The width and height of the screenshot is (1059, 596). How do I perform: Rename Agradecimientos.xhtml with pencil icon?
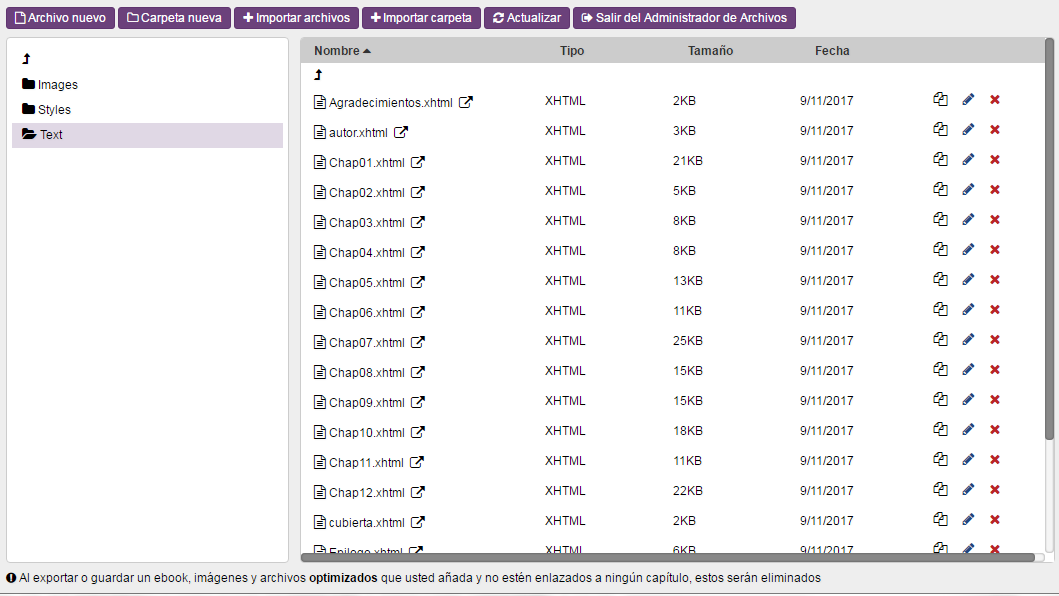coord(968,99)
